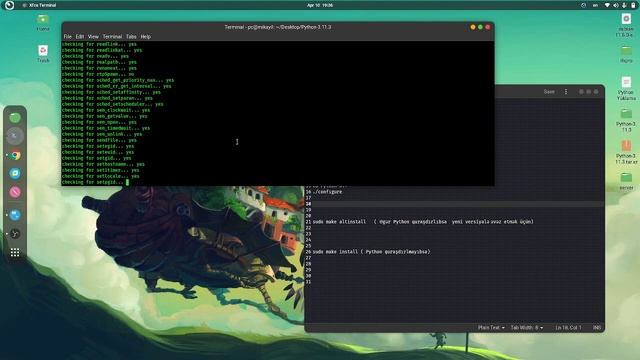Open the View menu in the terminal
640x360 pixels.
click(x=93, y=36)
